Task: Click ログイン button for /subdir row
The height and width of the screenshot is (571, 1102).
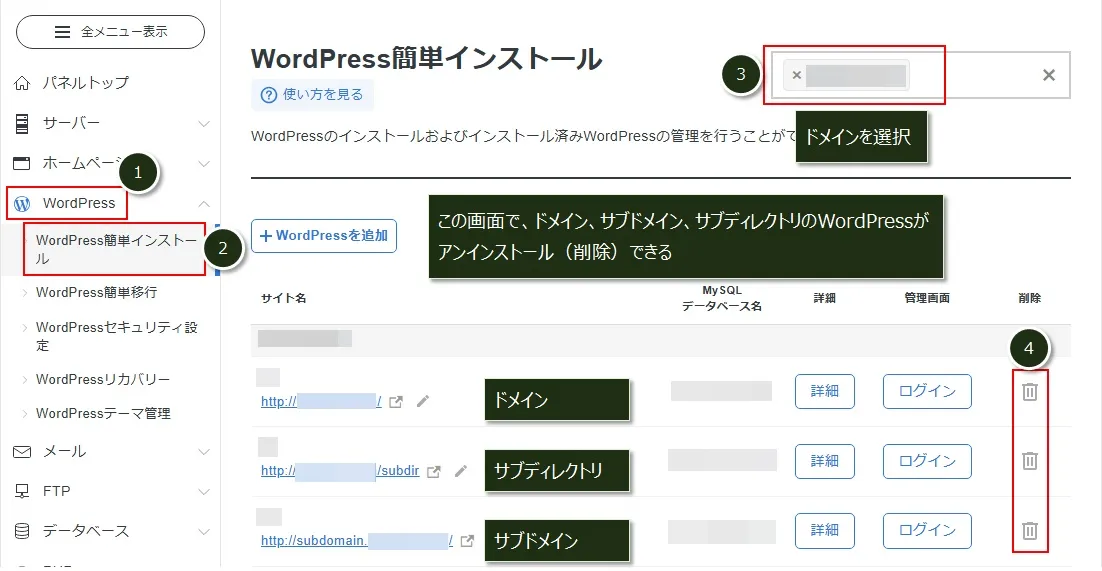Action: (x=927, y=461)
